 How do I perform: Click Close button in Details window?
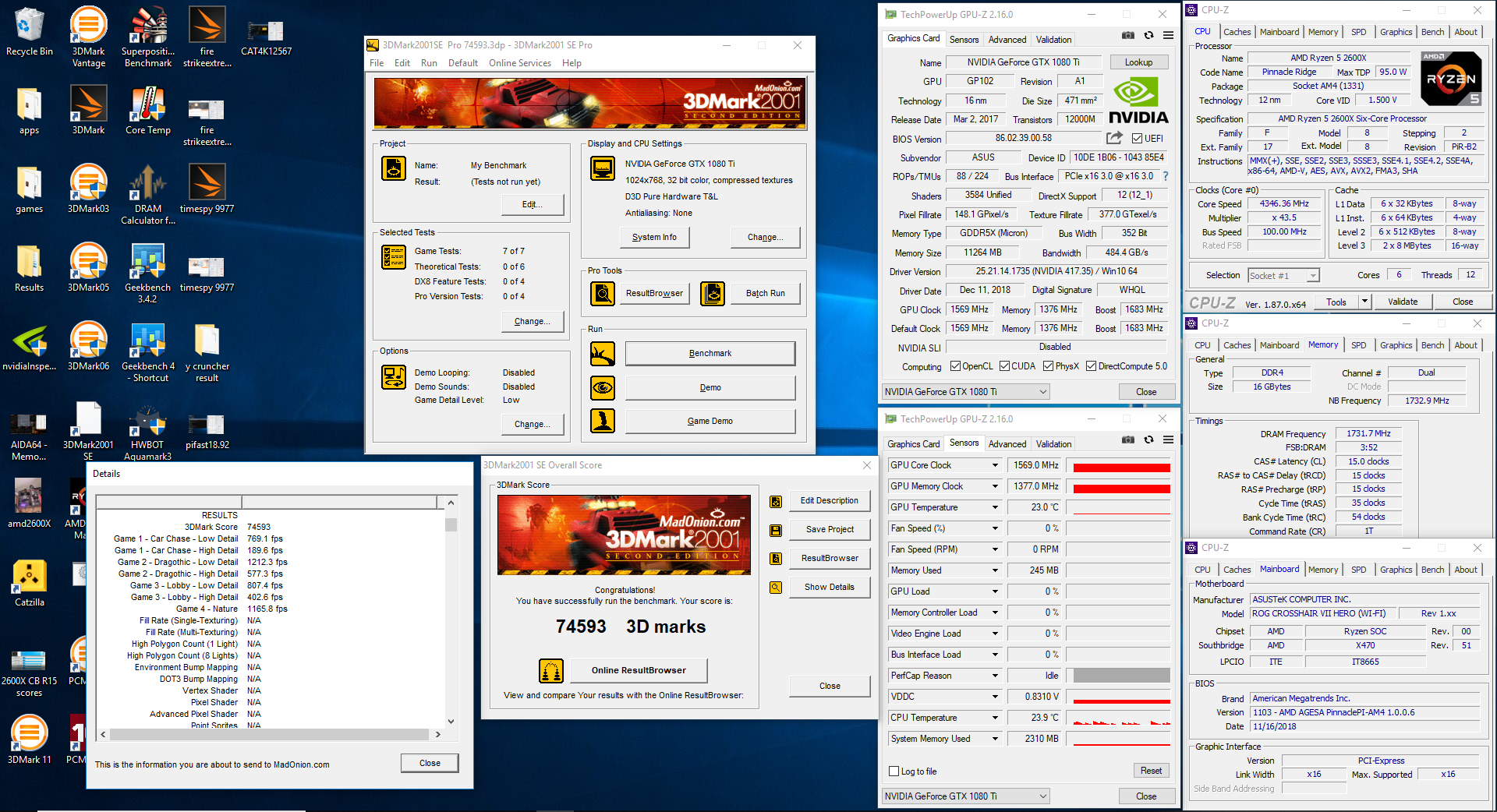[x=430, y=763]
